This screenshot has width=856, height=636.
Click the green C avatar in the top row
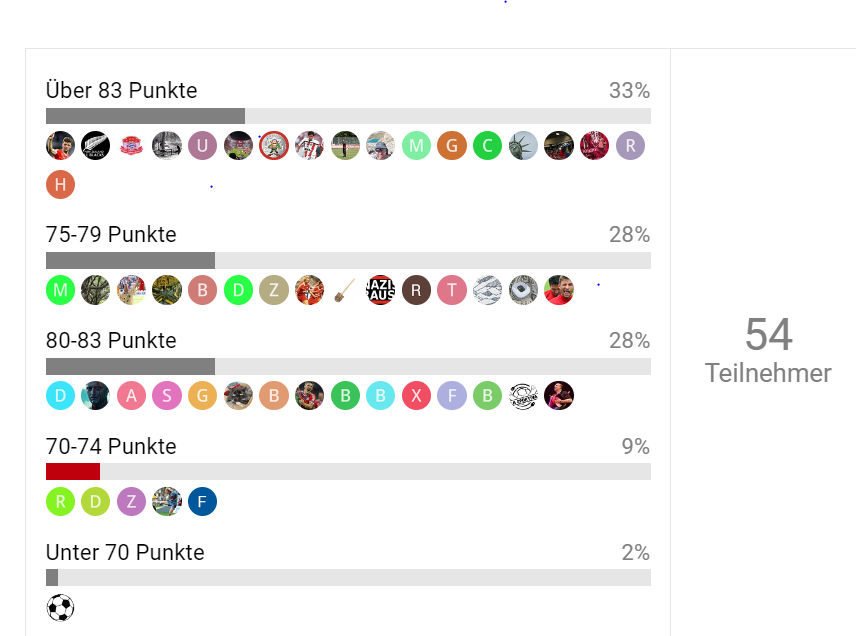[x=488, y=146]
